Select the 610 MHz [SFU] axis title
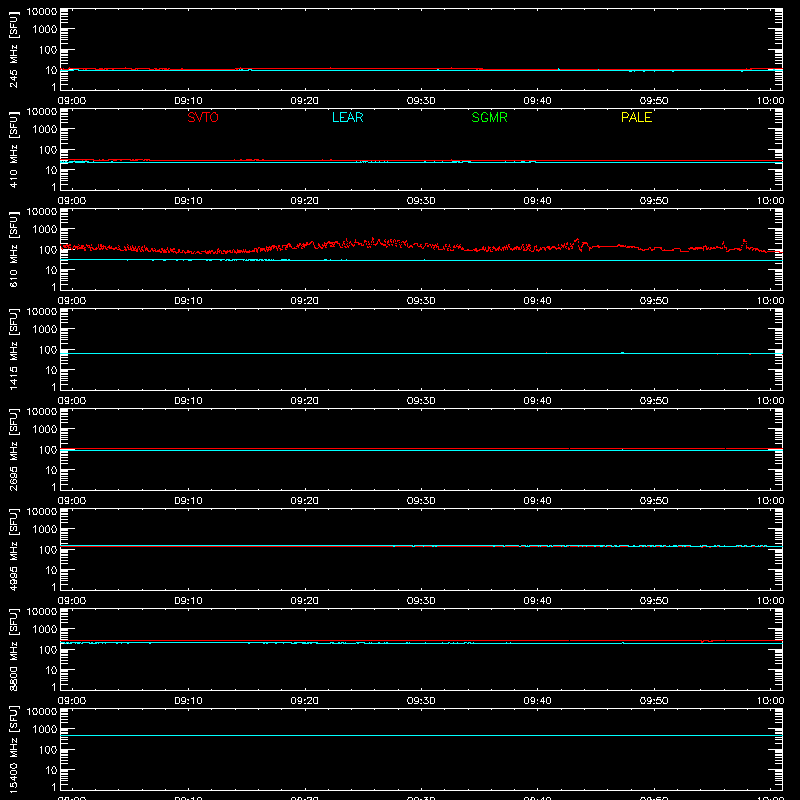The height and width of the screenshot is (800, 800). pyautogui.click(x=13, y=249)
